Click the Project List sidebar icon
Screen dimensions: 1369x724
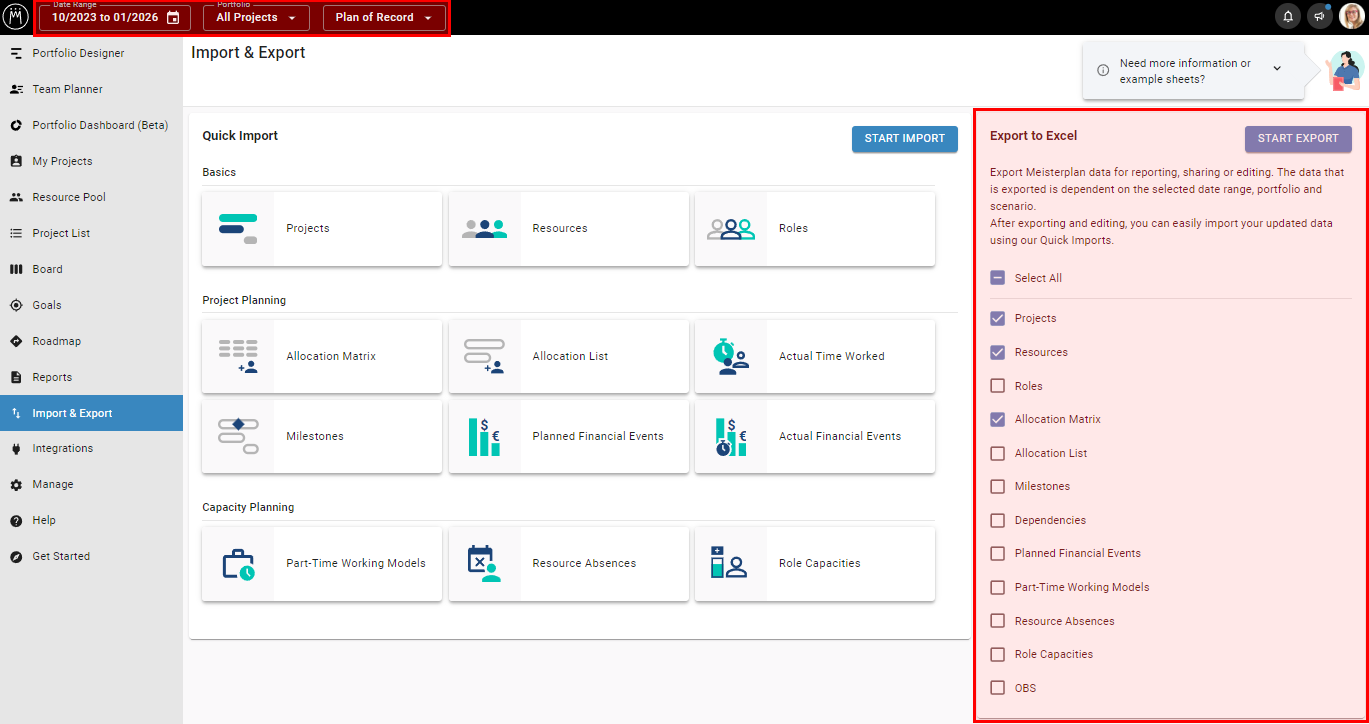pos(16,233)
